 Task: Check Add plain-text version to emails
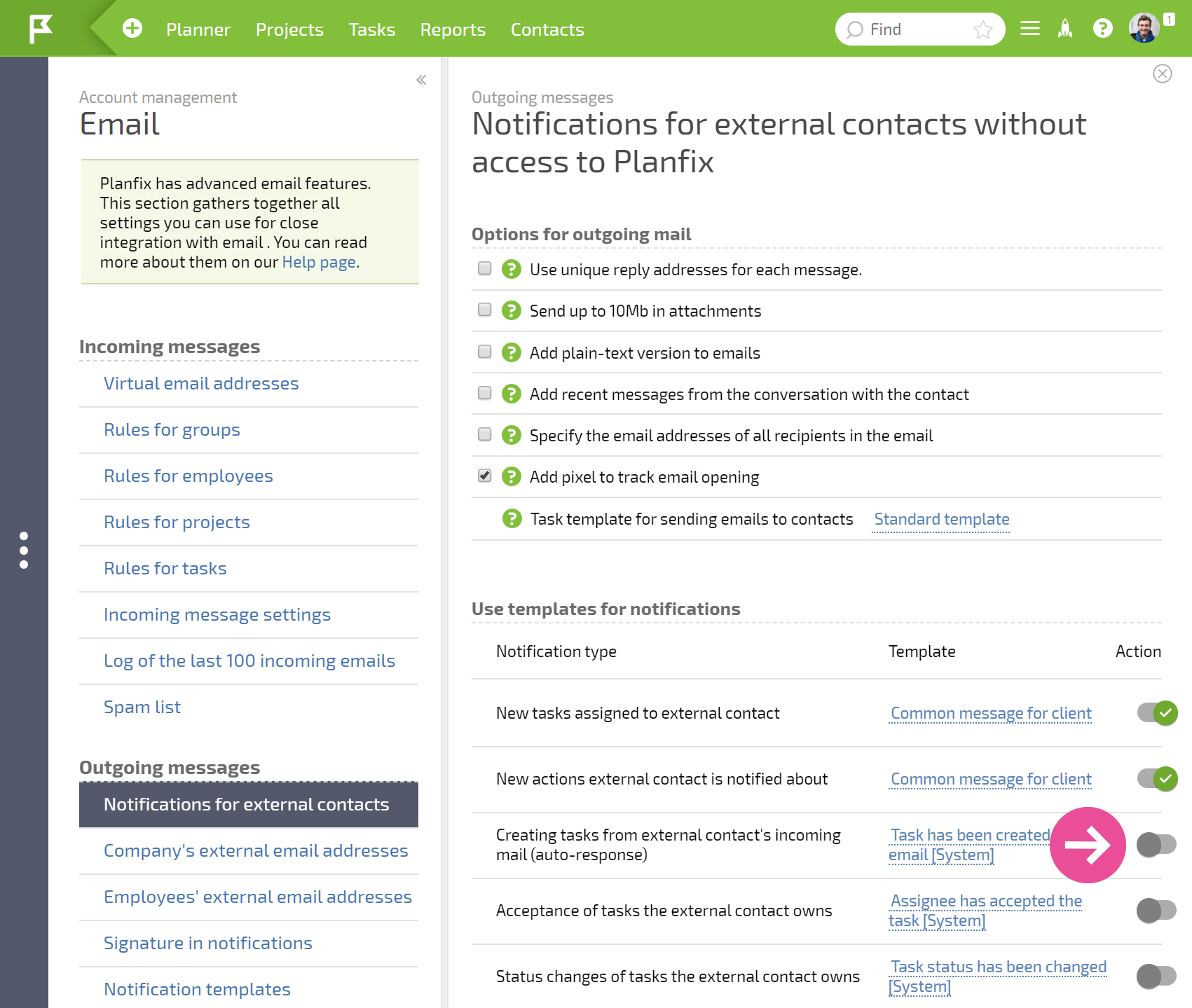[x=484, y=352]
